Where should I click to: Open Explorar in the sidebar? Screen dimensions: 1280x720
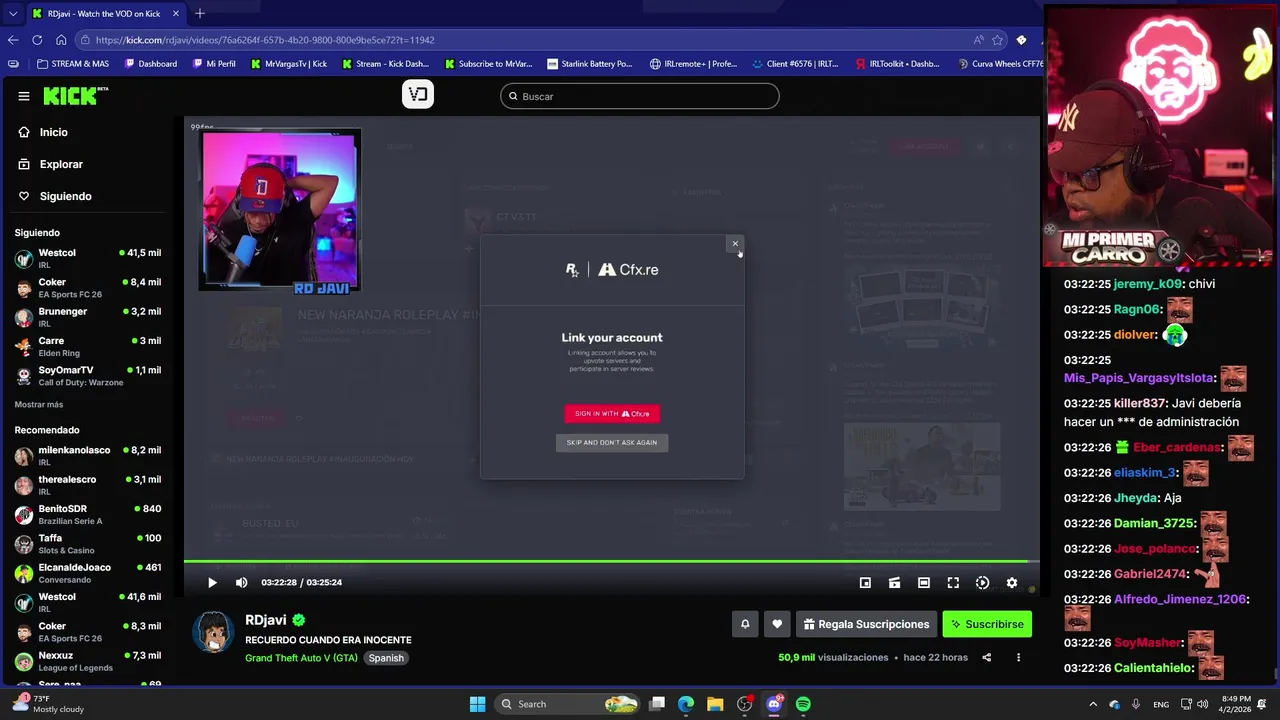pos(61,164)
